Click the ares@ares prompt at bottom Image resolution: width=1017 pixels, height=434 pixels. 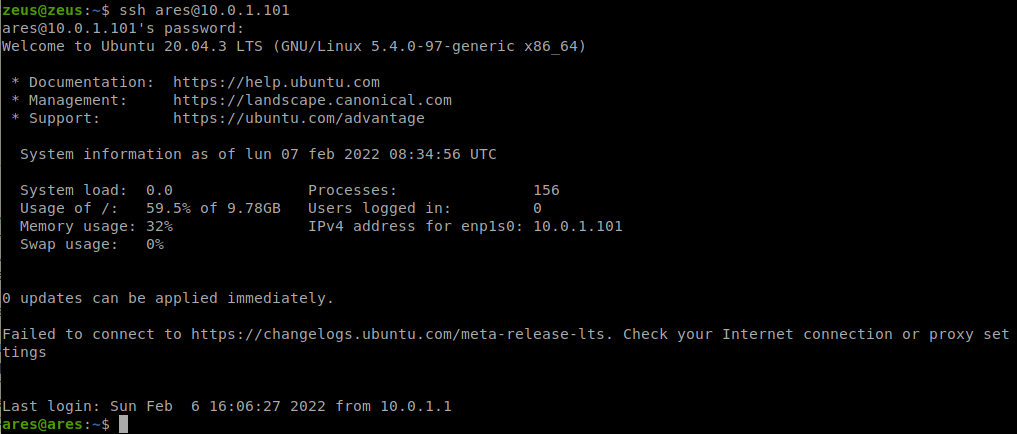42,424
